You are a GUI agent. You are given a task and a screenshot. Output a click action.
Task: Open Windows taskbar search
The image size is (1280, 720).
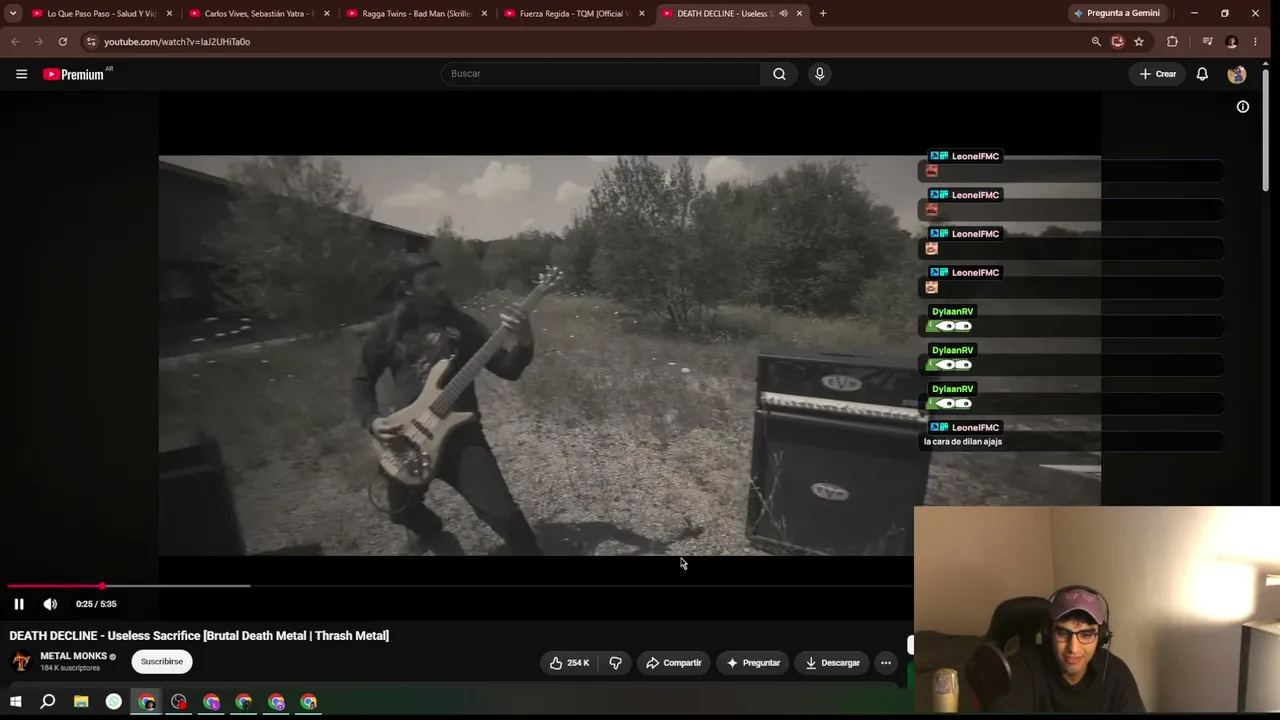(x=47, y=702)
